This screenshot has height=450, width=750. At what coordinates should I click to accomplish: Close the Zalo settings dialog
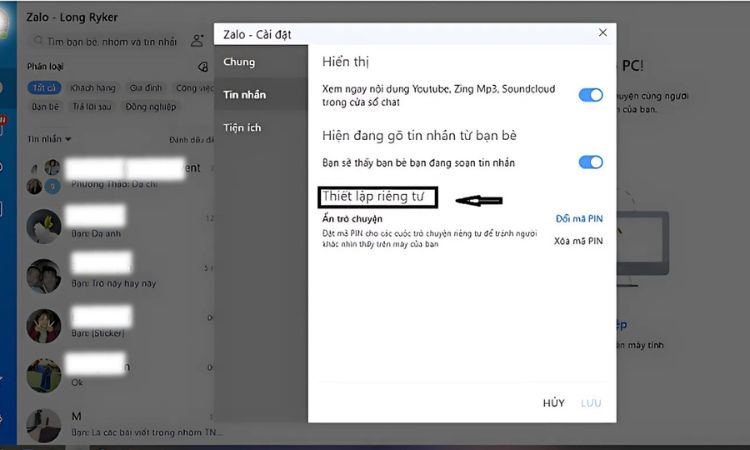[602, 32]
